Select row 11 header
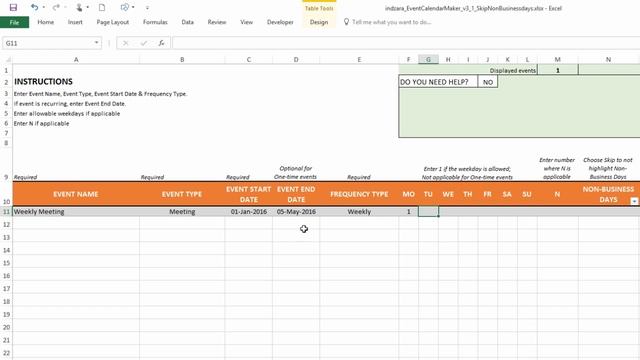The image size is (640, 360). click(x=6, y=211)
